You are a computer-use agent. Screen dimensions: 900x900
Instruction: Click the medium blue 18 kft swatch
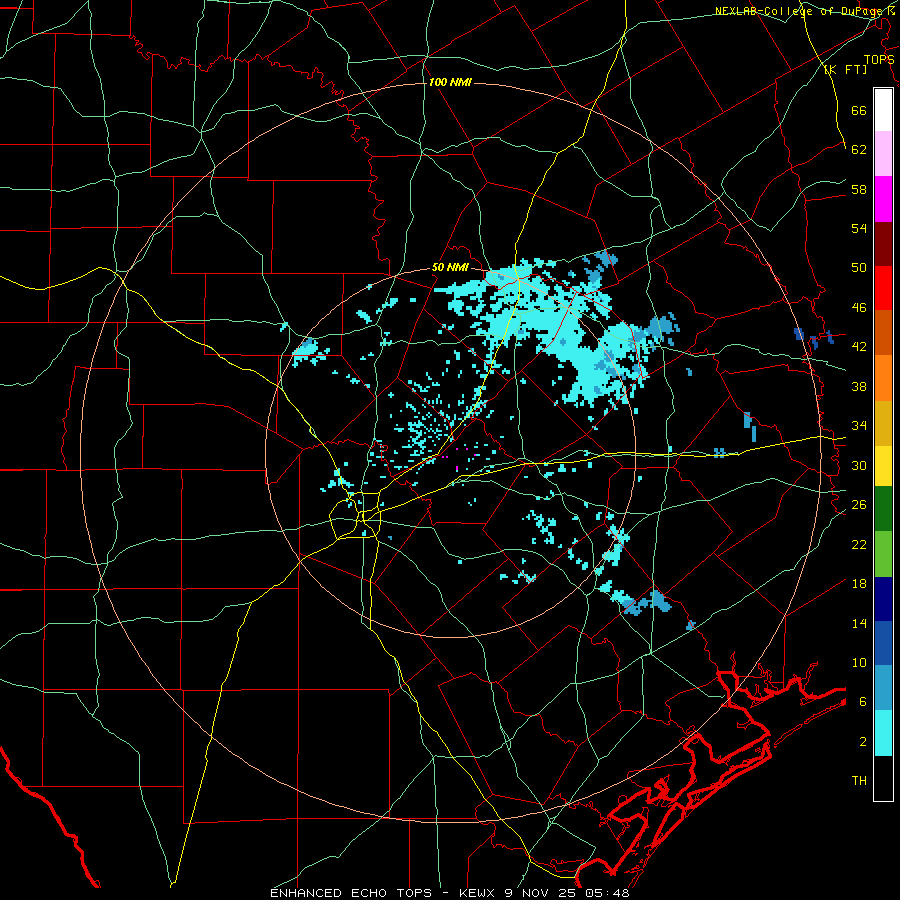[883, 643]
